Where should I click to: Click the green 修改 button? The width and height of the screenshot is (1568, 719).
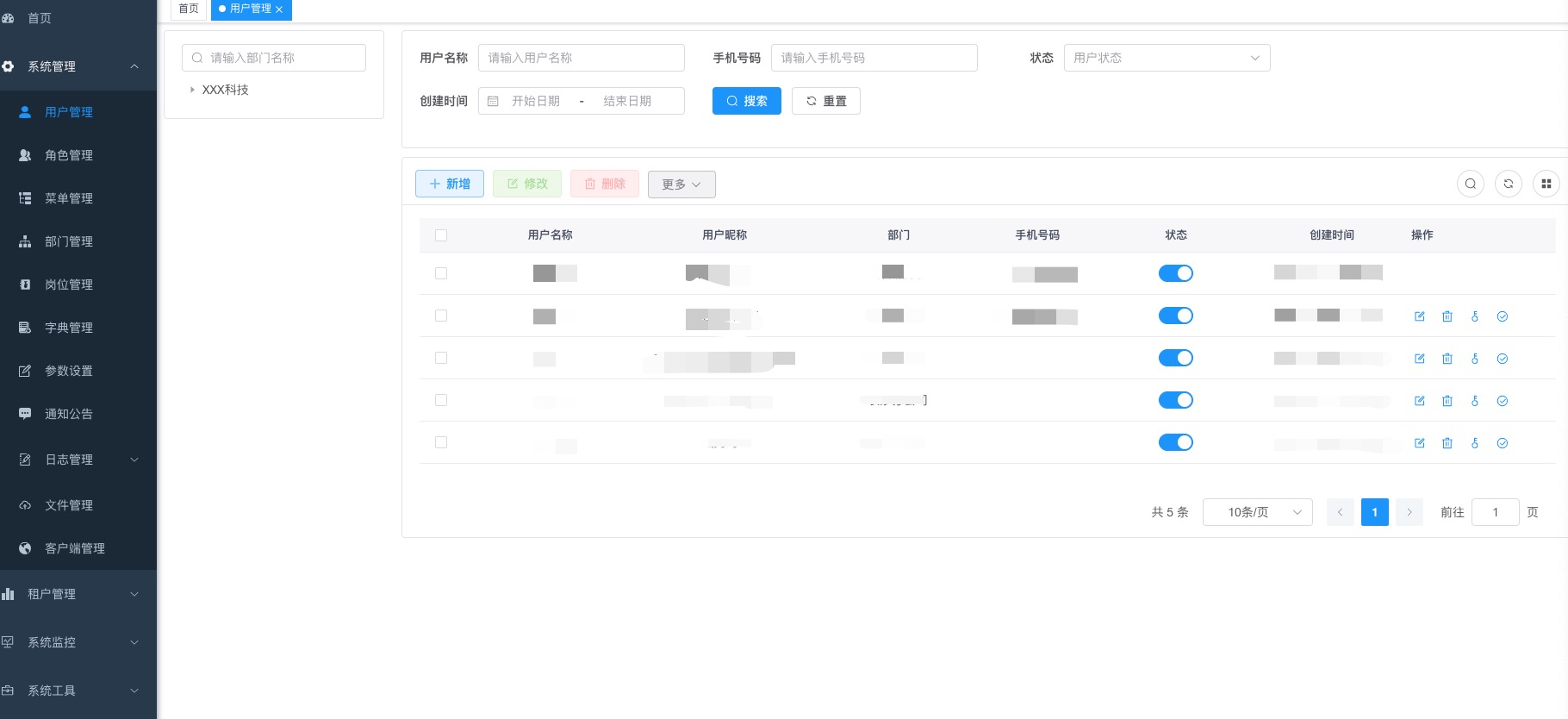pyautogui.click(x=527, y=184)
